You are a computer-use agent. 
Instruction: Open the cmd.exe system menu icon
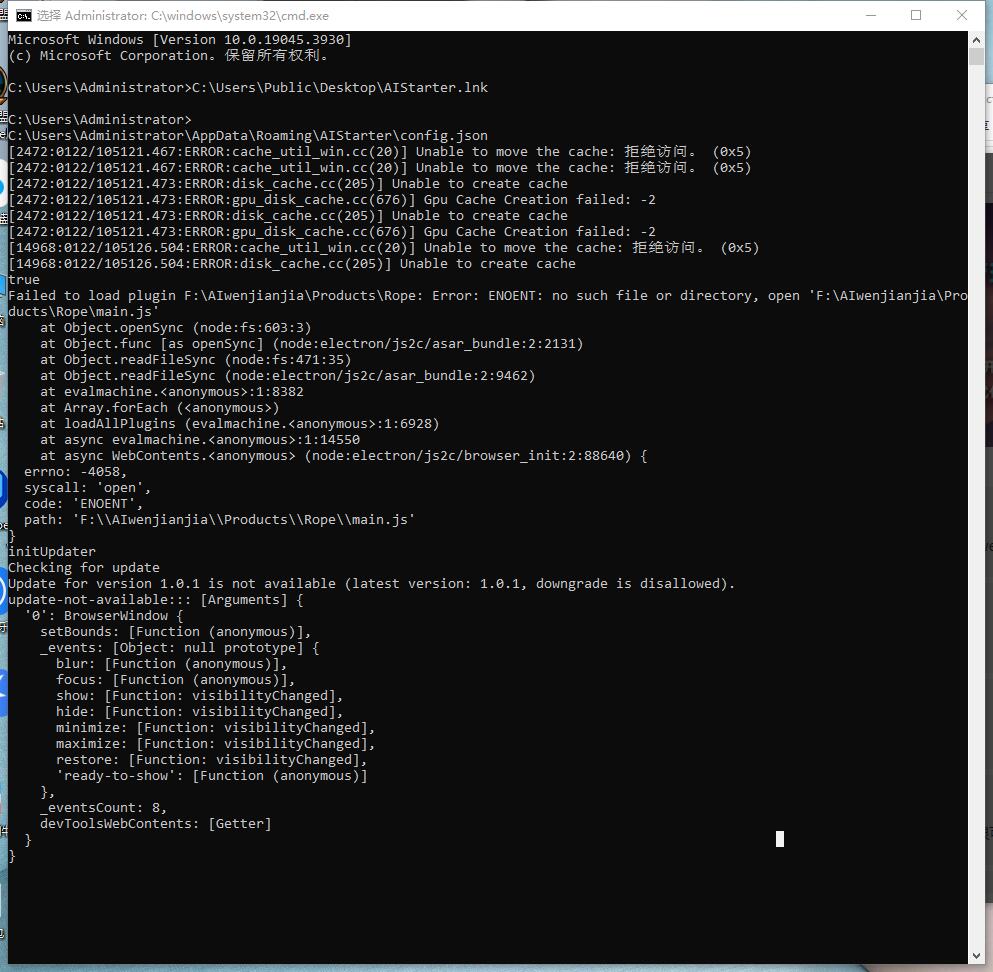[x=23, y=16]
